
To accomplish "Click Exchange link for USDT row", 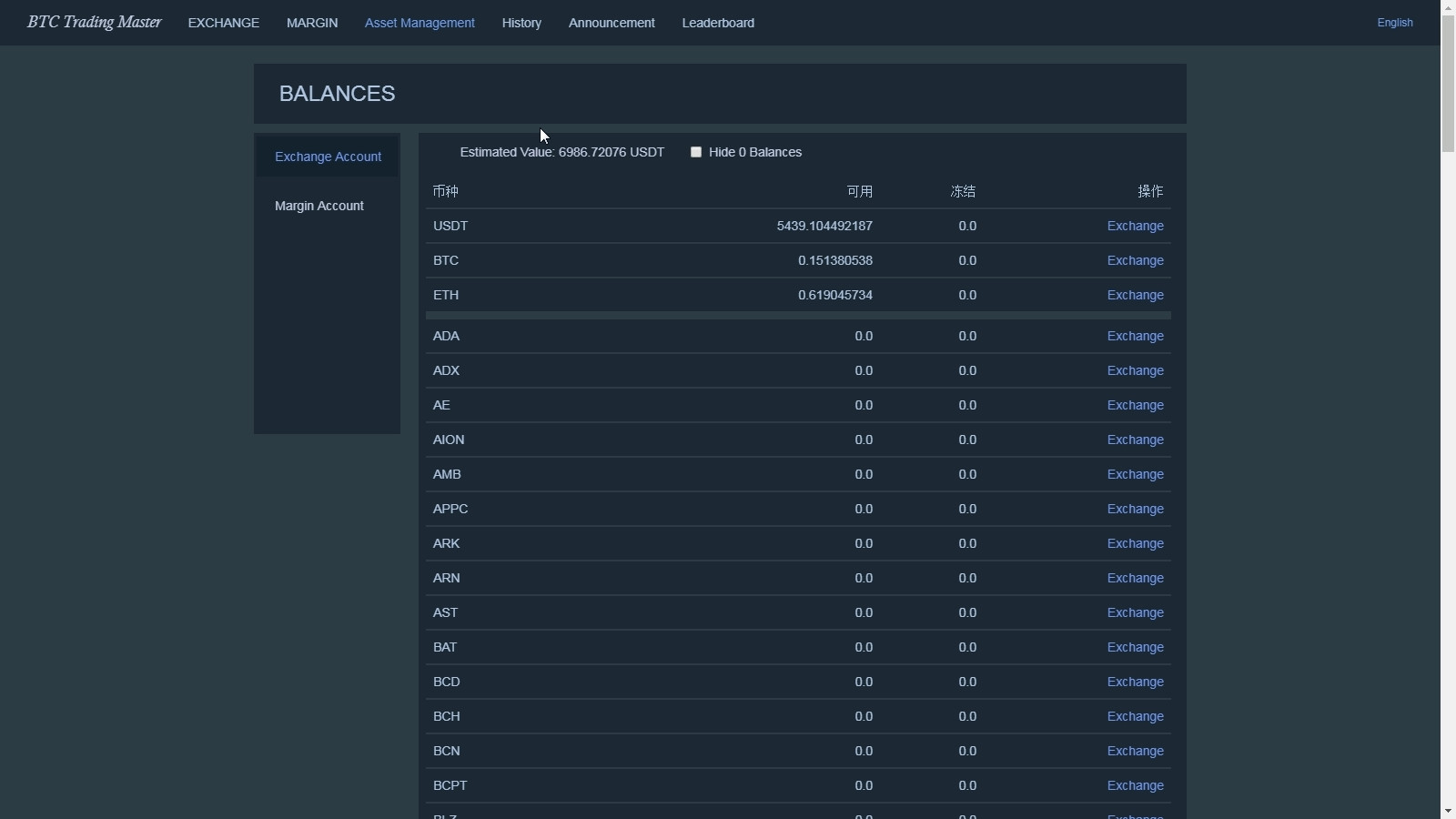I will click(x=1135, y=226).
